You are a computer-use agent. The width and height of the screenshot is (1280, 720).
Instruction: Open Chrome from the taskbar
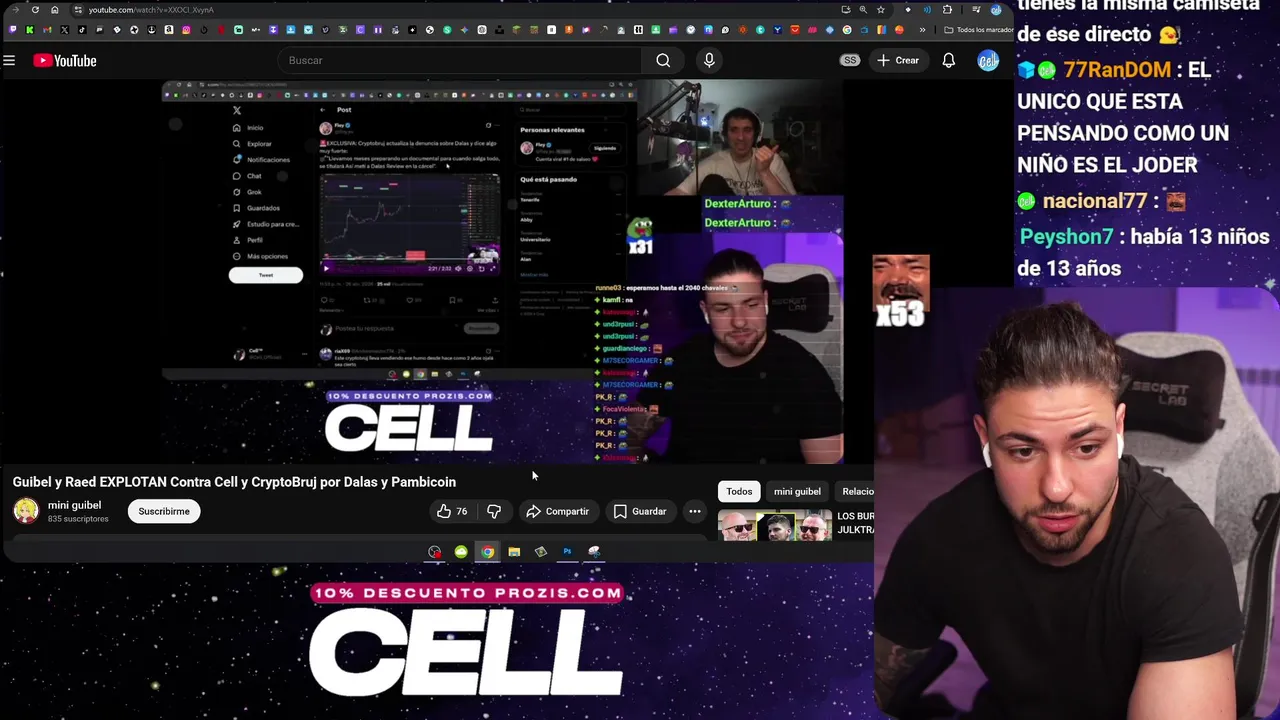tap(487, 552)
